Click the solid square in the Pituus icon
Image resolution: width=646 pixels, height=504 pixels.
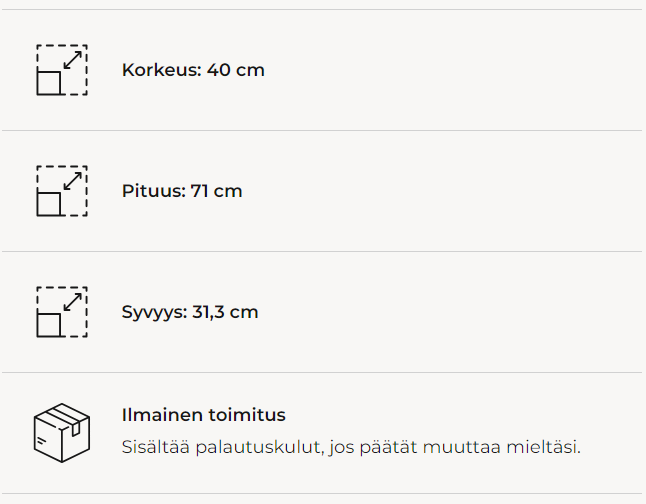click(x=49, y=203)
